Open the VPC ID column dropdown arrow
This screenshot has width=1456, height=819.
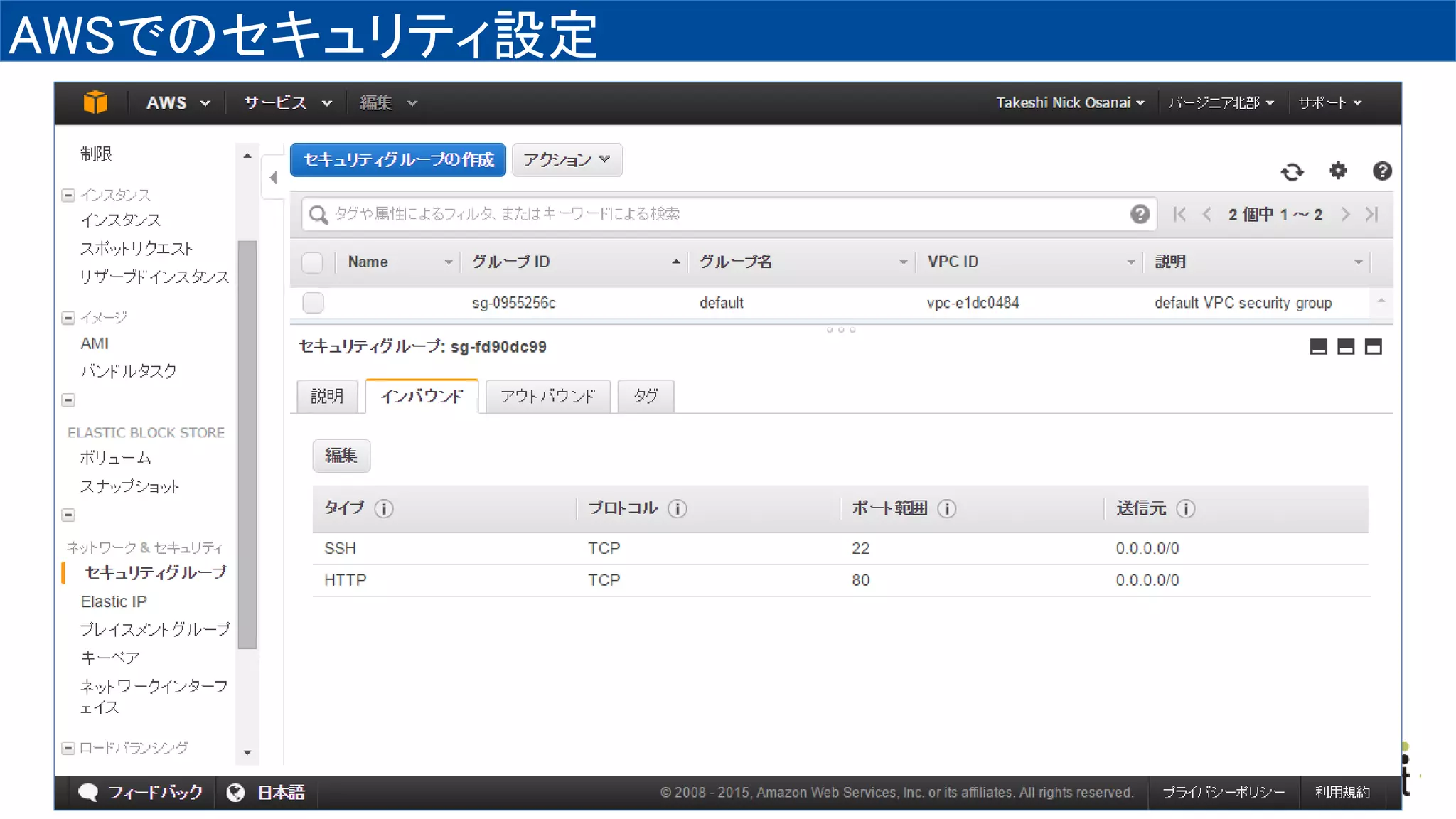pos(1130,262)
